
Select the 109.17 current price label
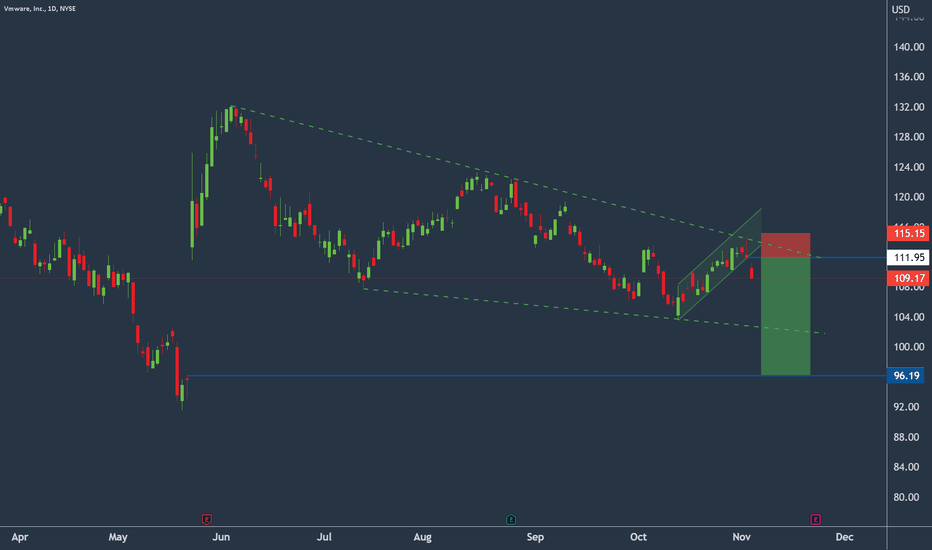coord(909,278)
